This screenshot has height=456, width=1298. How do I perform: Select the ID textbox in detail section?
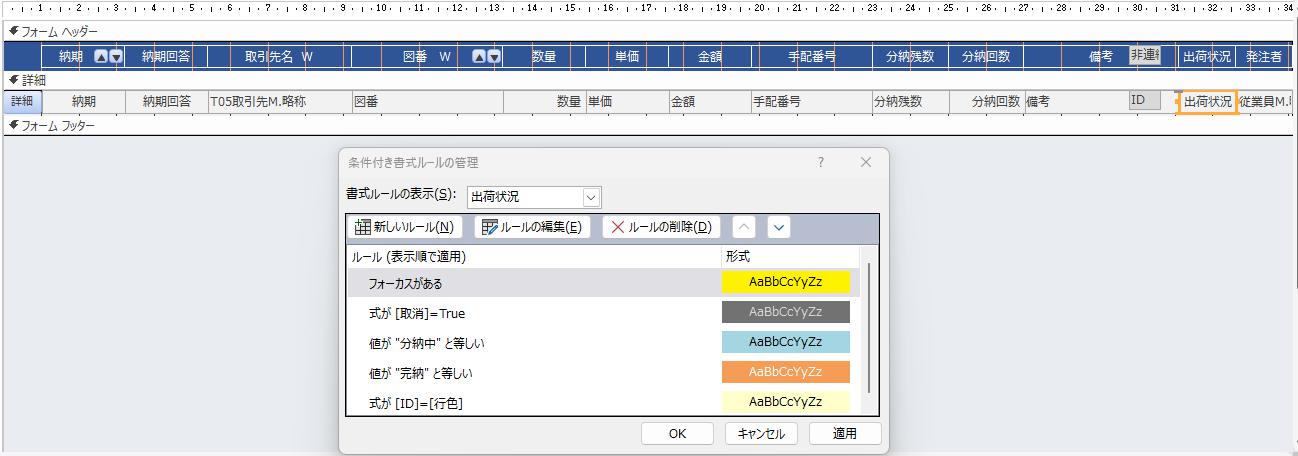(1145, 100)
